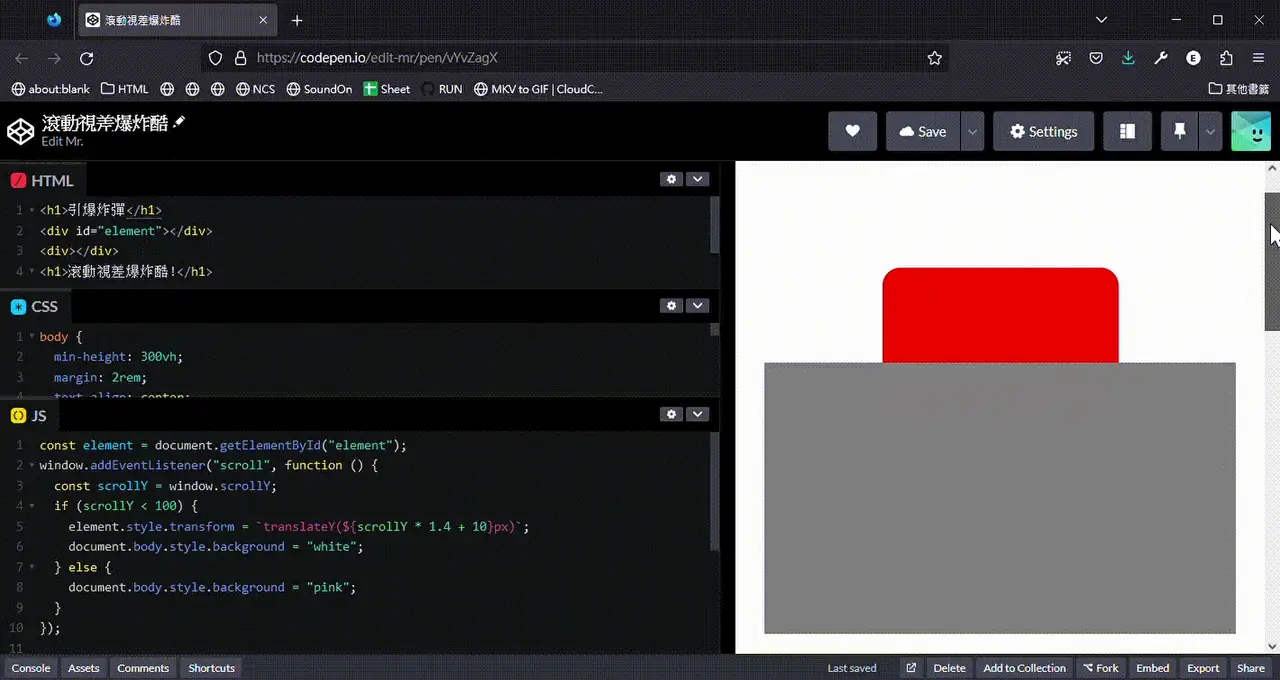Screen dimensions: 1280x680
Task: Open the 其他書籤 bookmarks folder
Action: [1239, 89]
